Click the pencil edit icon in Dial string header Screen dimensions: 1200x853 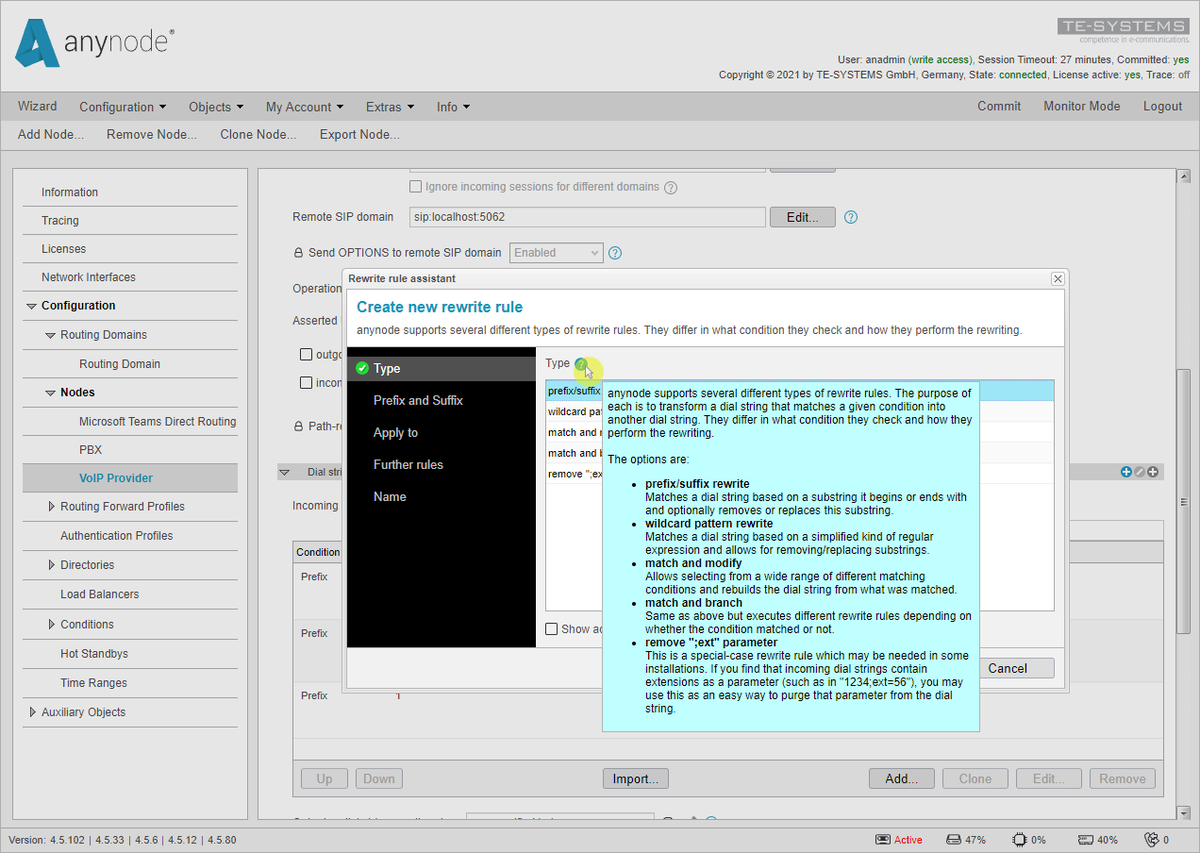point(1140,472)
